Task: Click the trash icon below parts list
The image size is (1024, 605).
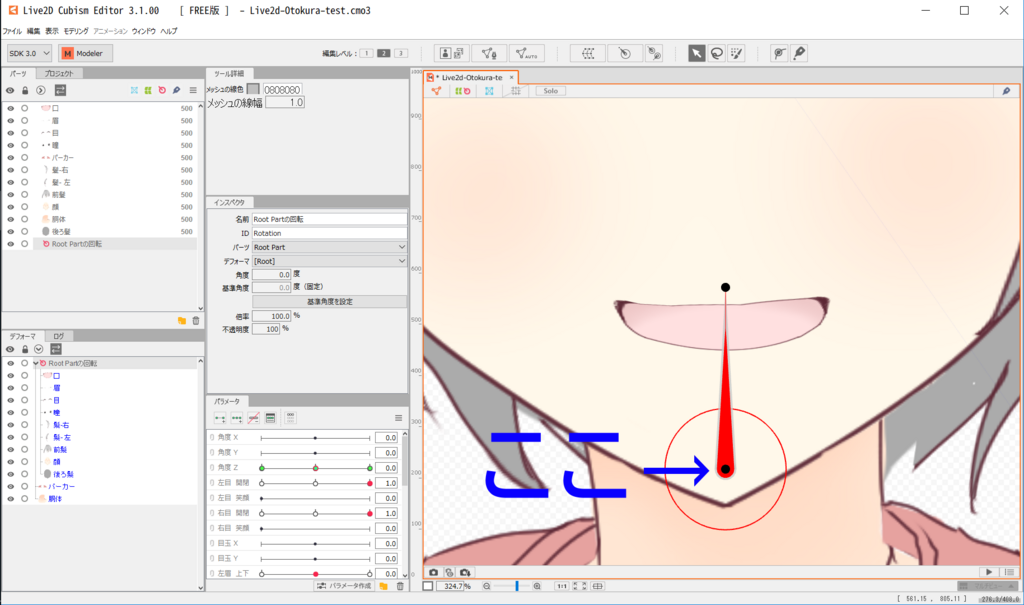Action: point(196,321)
